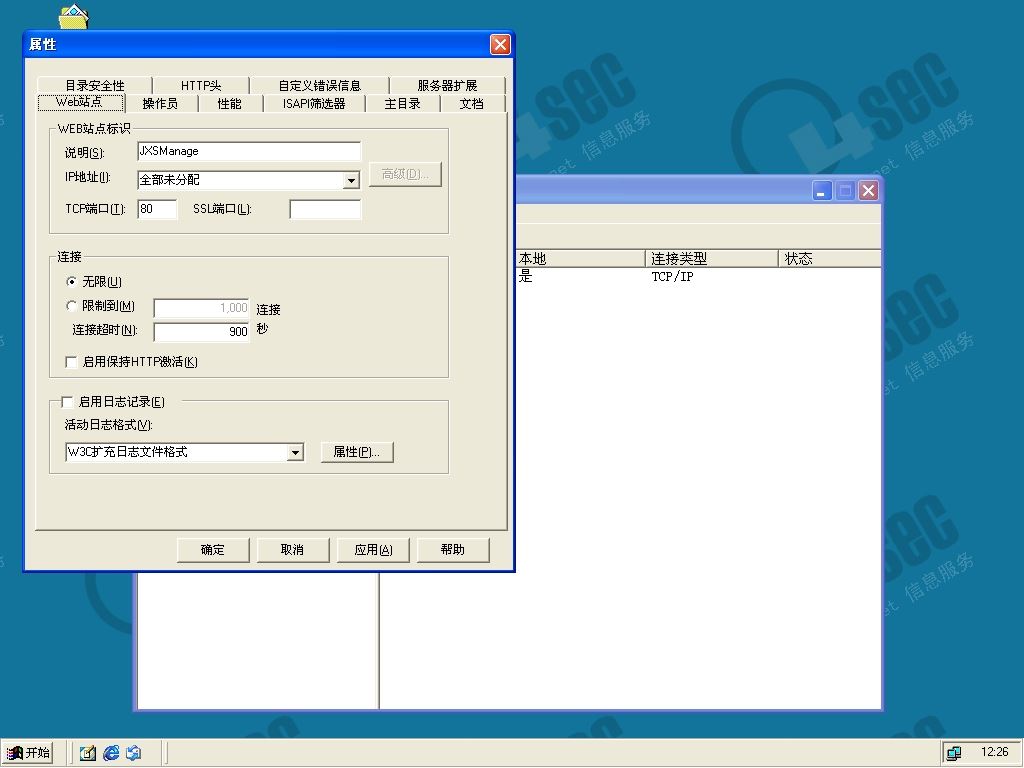
Task: Click the 连接类型 column header
Action: [x=712, y=259]
